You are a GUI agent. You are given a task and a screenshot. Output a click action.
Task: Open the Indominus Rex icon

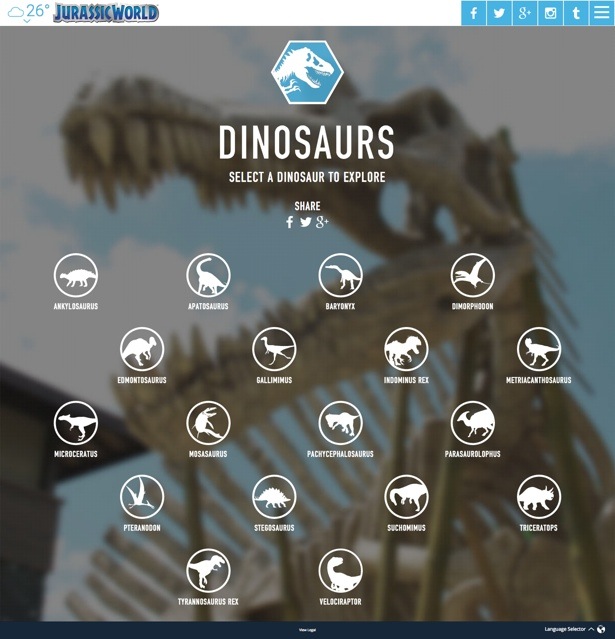pyautogui.click(x=406, y=349)
